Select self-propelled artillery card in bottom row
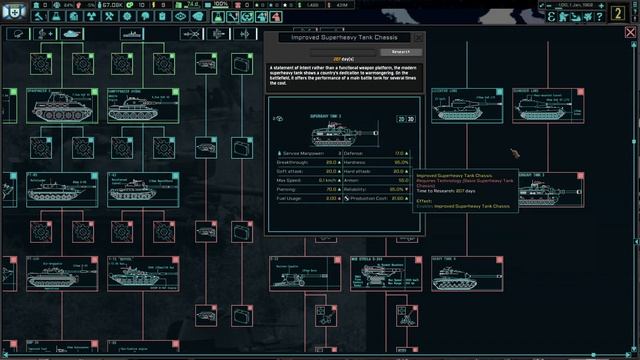The height and width of the screenshot is (360, 640). click(305, 274)
